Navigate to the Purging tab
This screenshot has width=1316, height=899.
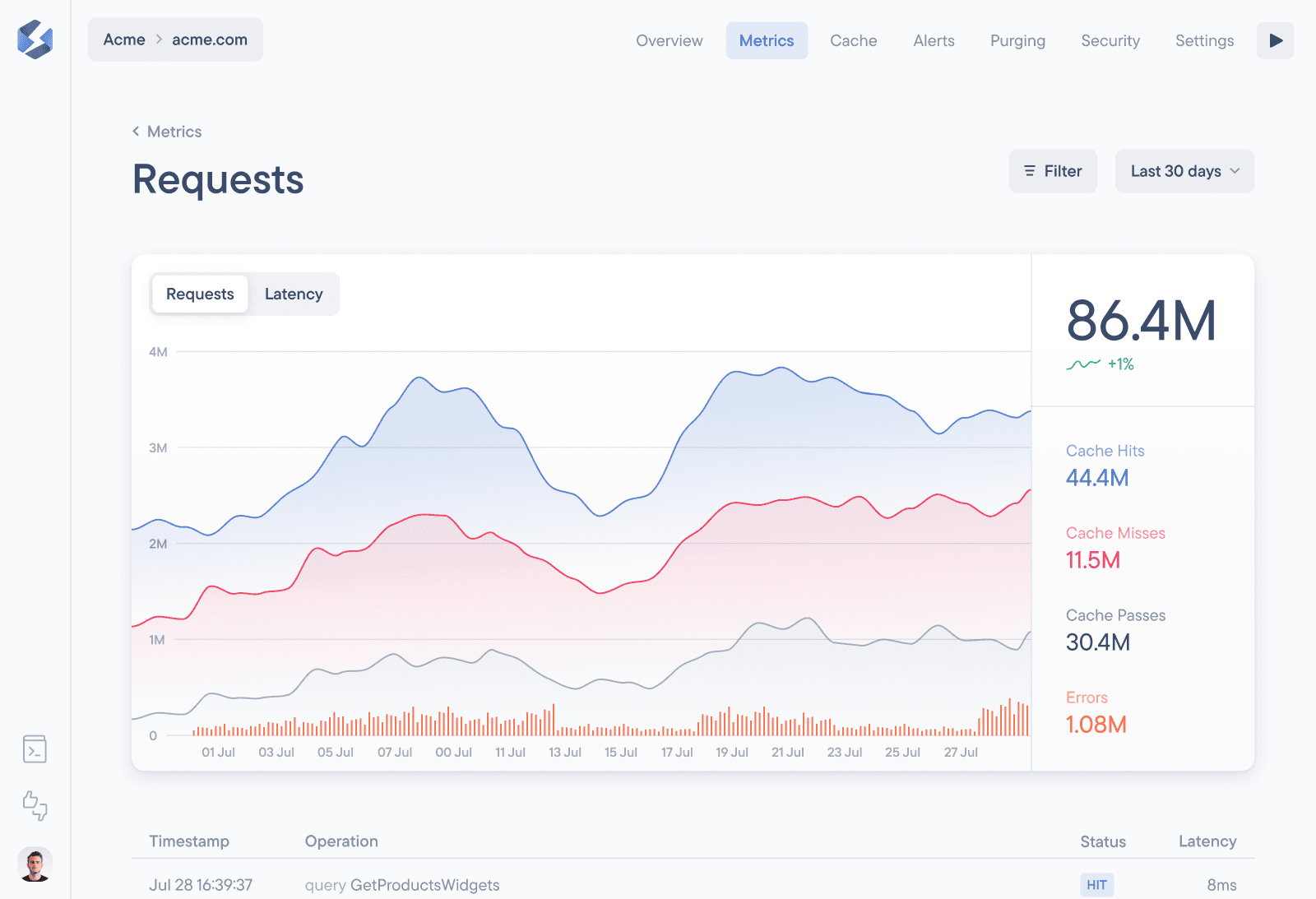(1017, 41)
